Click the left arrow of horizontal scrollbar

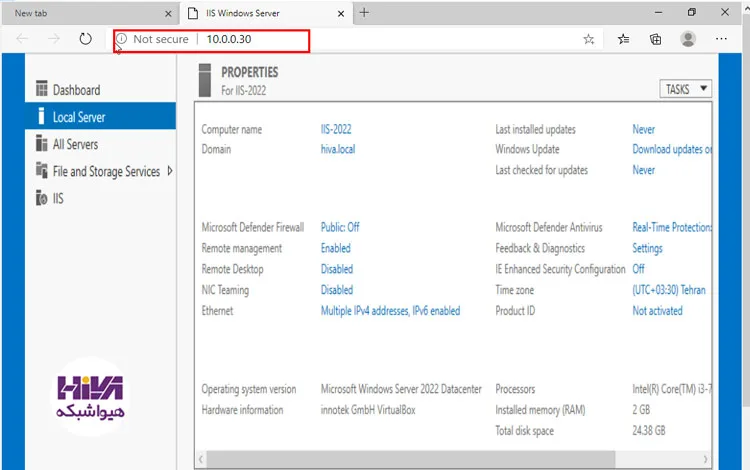pyautogui.click(x=201, y=459)
